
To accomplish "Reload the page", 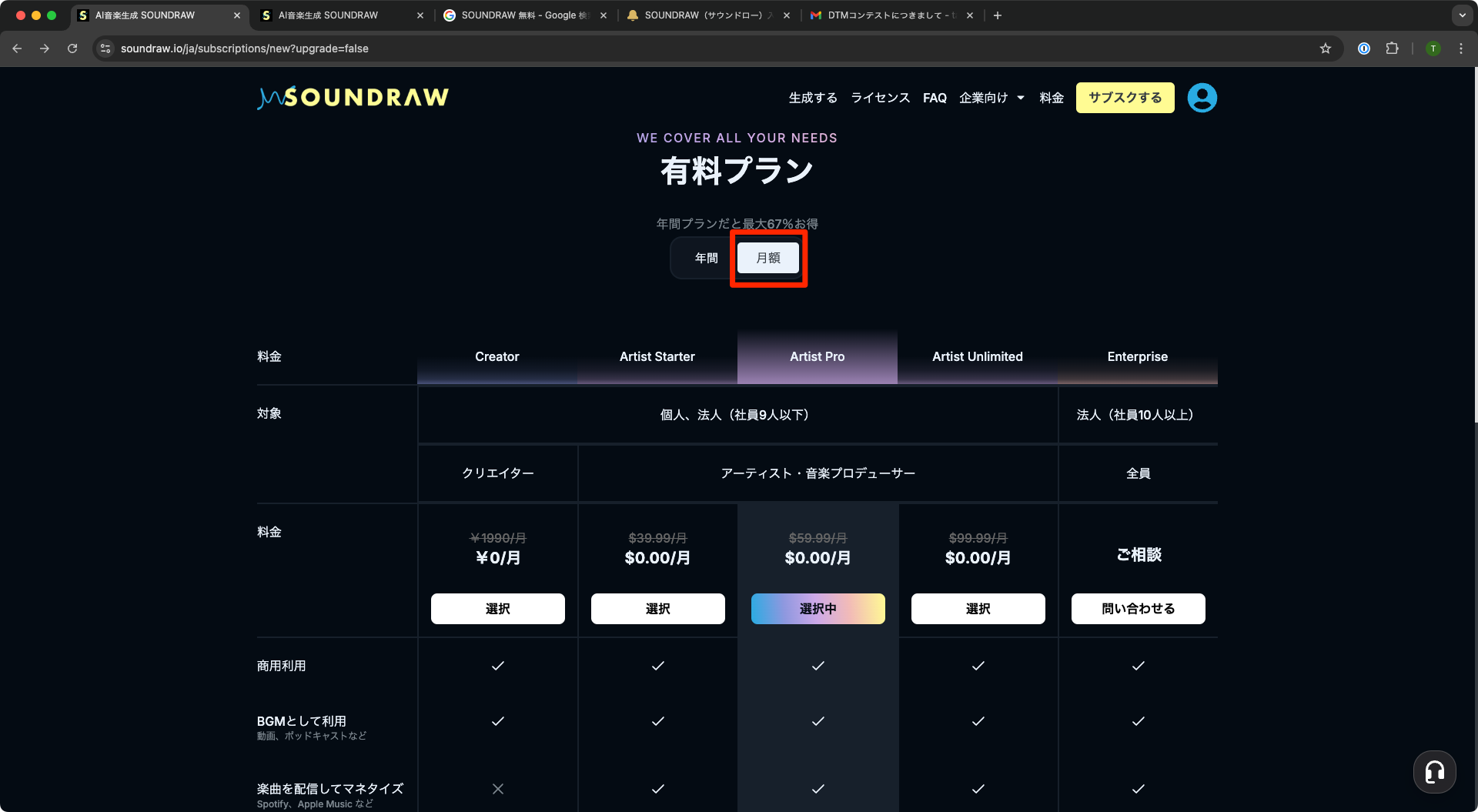I will click(x=72, y=48).
